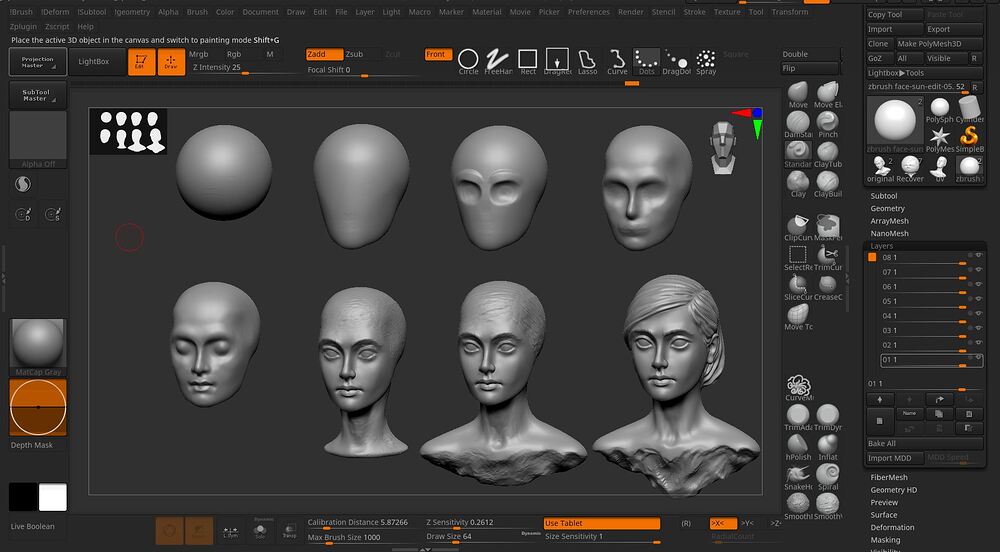1000x552 pixels.
Task: Expand the Geometry subpalette
Action: coord(887,208)
